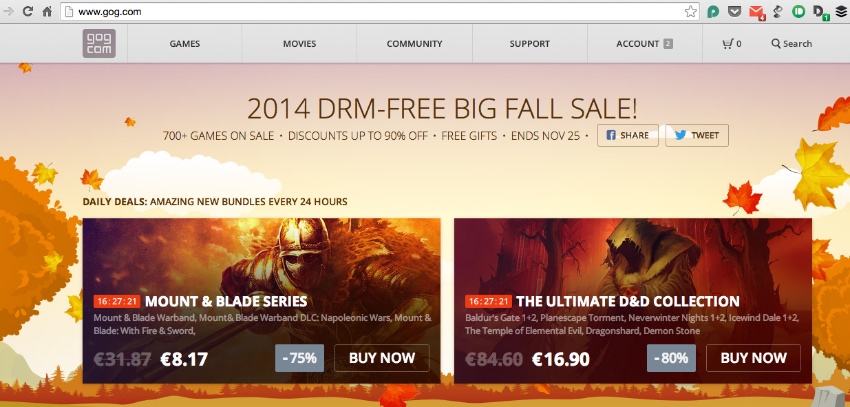This screenshot has width=850, height=407.
Task: Click the Buffer extension icon
Action: point(840,11)
